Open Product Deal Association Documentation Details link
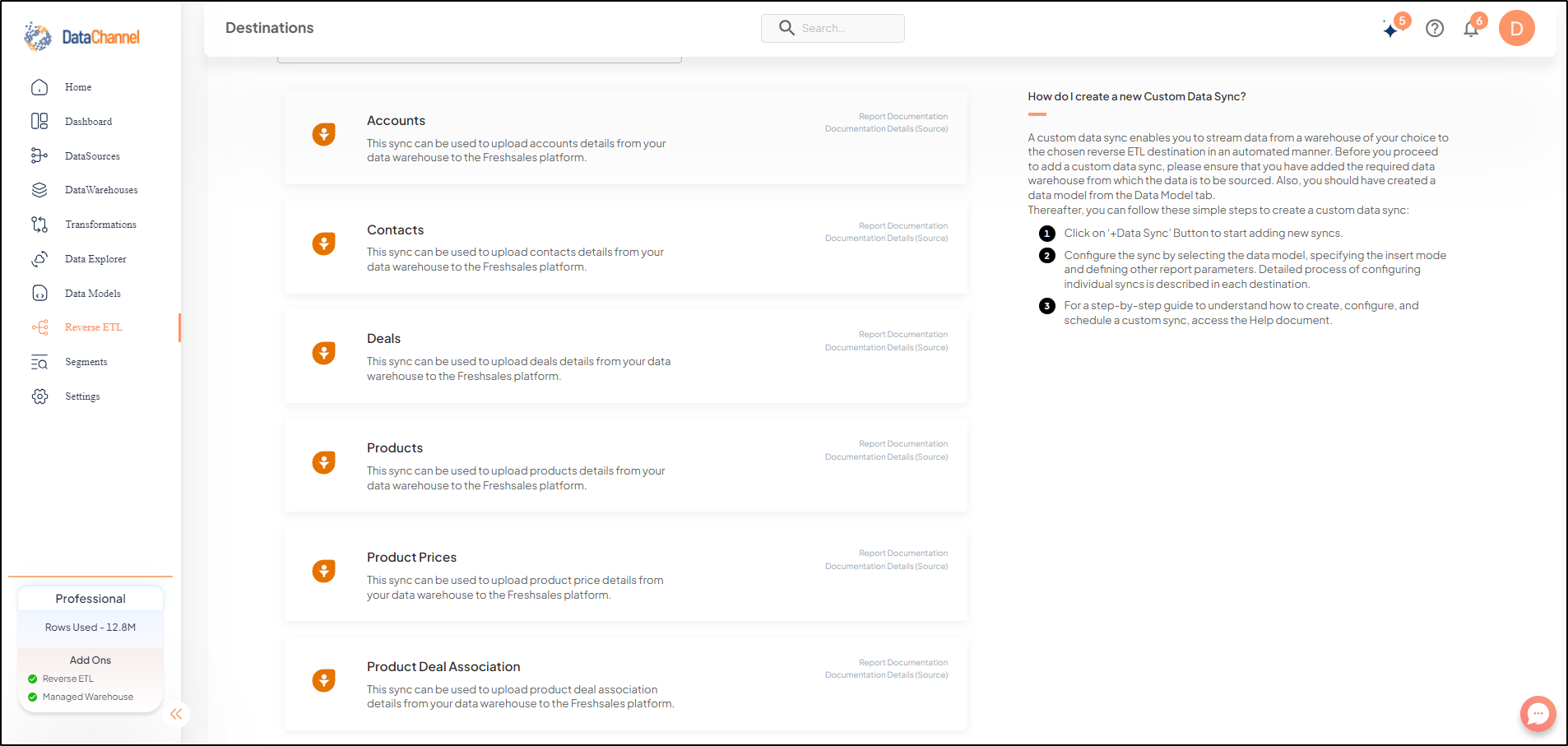The width and height of the screenshot is (1568, 746). click(887, 675)
